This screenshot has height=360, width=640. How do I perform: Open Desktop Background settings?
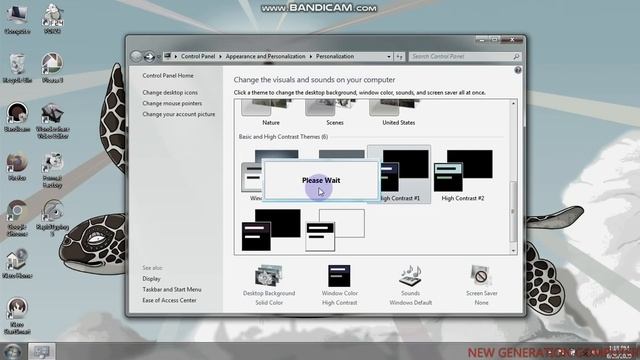click(x=269, y=285)
